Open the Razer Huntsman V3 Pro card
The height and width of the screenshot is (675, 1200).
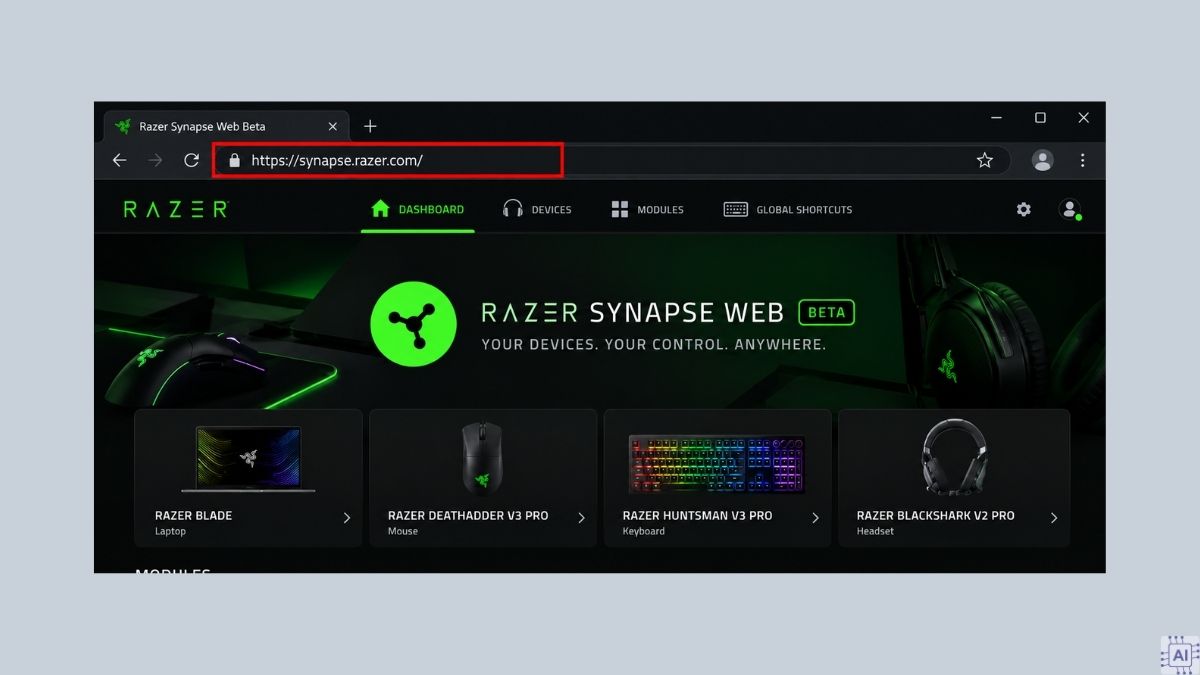pos(717,478)
